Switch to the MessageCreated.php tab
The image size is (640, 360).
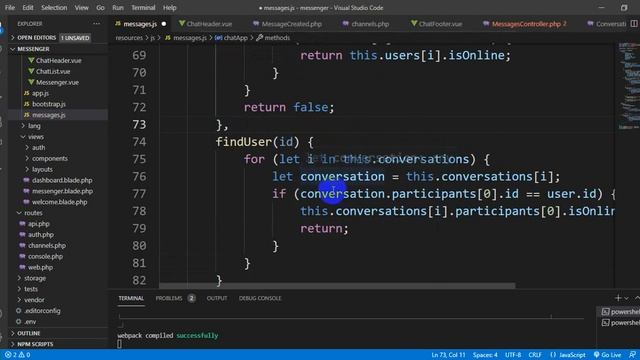click(291, 24)
